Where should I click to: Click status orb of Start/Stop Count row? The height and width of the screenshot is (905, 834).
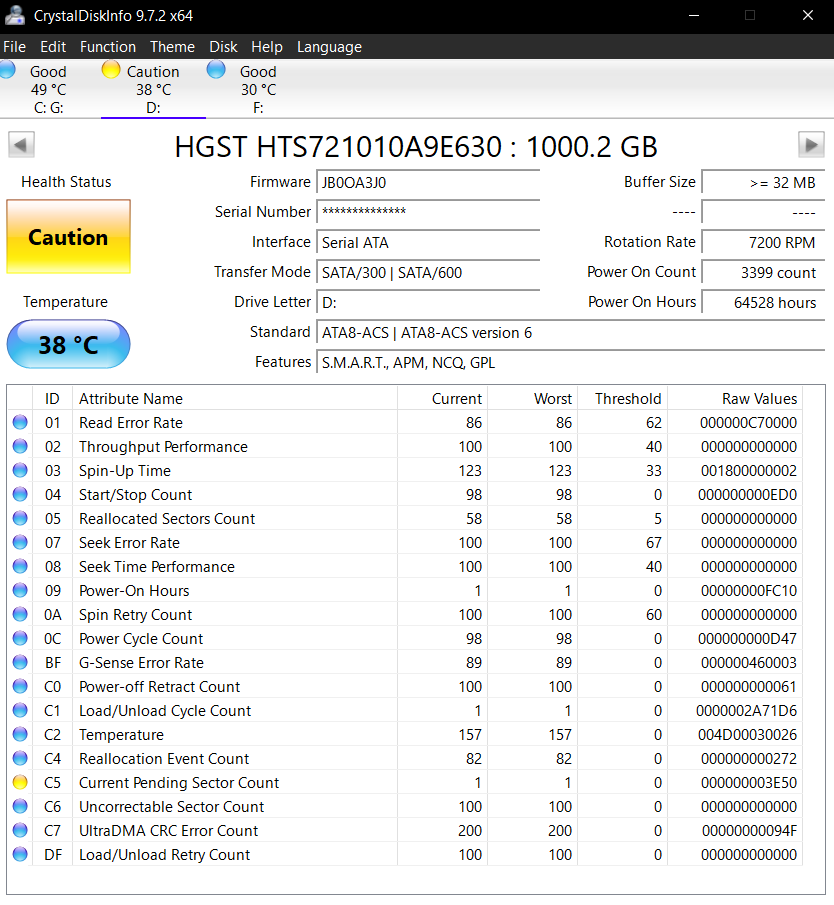pos(20,495)
